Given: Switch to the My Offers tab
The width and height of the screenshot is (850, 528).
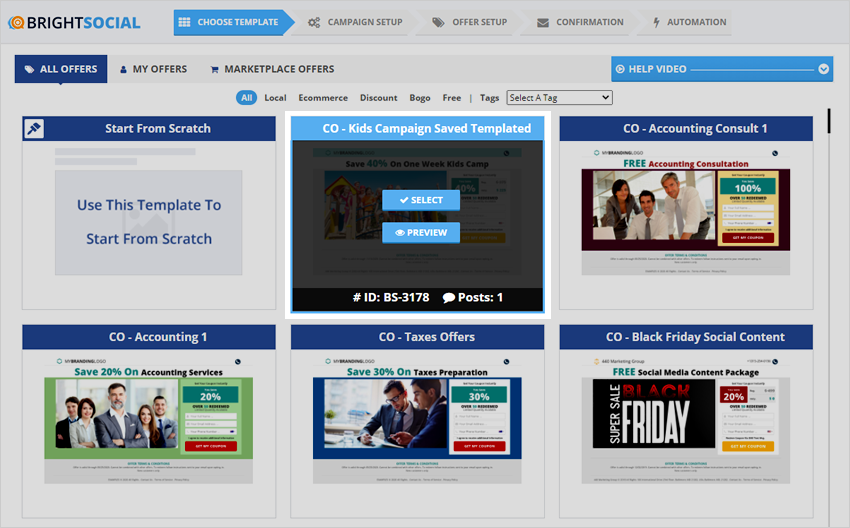Looking at the screenshot, I should tap(153, 69).
